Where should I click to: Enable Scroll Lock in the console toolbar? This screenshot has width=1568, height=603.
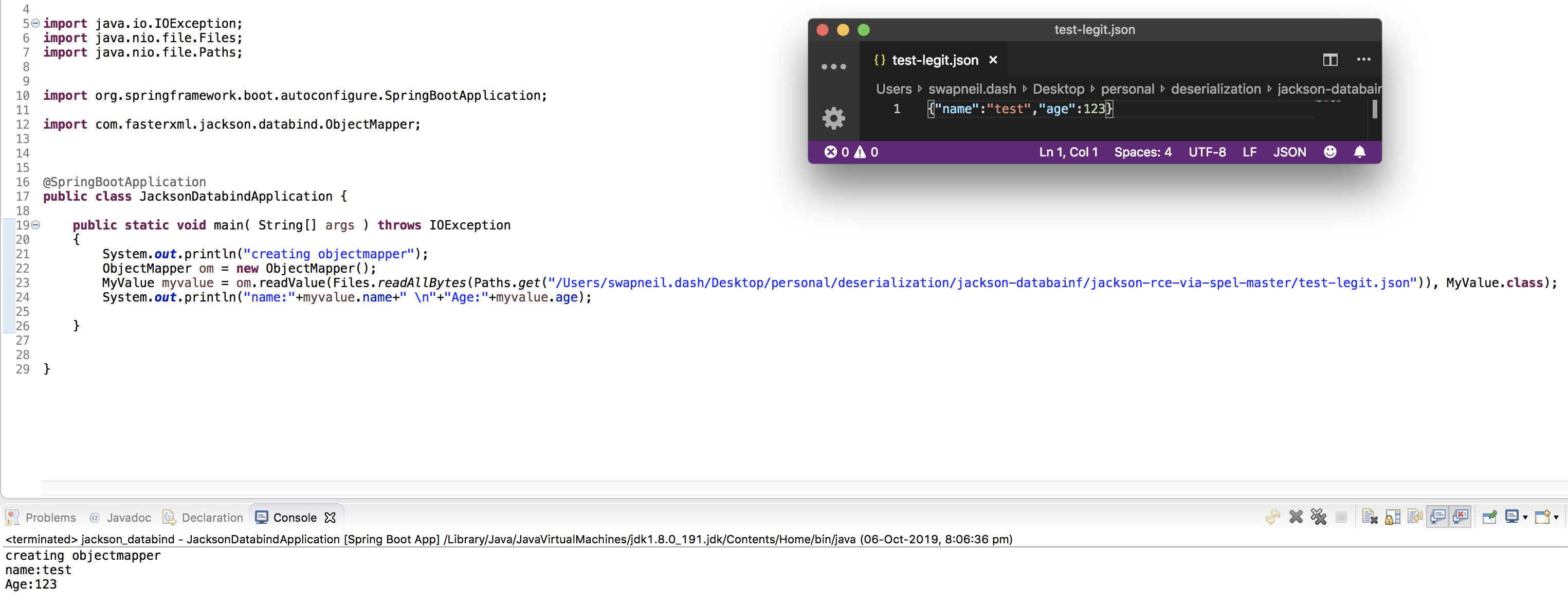click(x=1392, y=517)
